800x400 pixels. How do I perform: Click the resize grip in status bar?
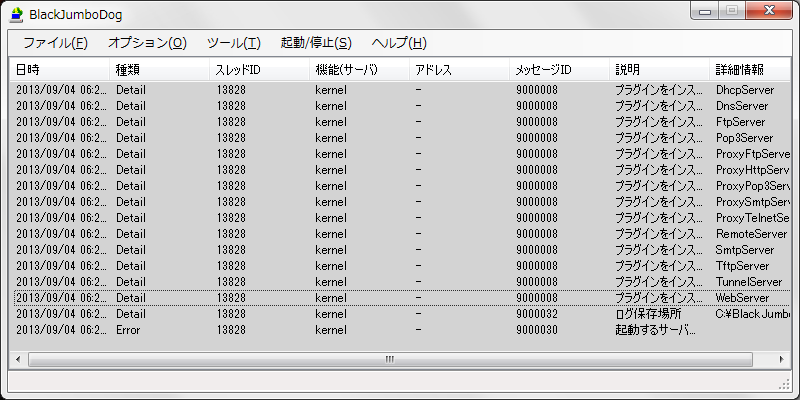click(785, 384)
